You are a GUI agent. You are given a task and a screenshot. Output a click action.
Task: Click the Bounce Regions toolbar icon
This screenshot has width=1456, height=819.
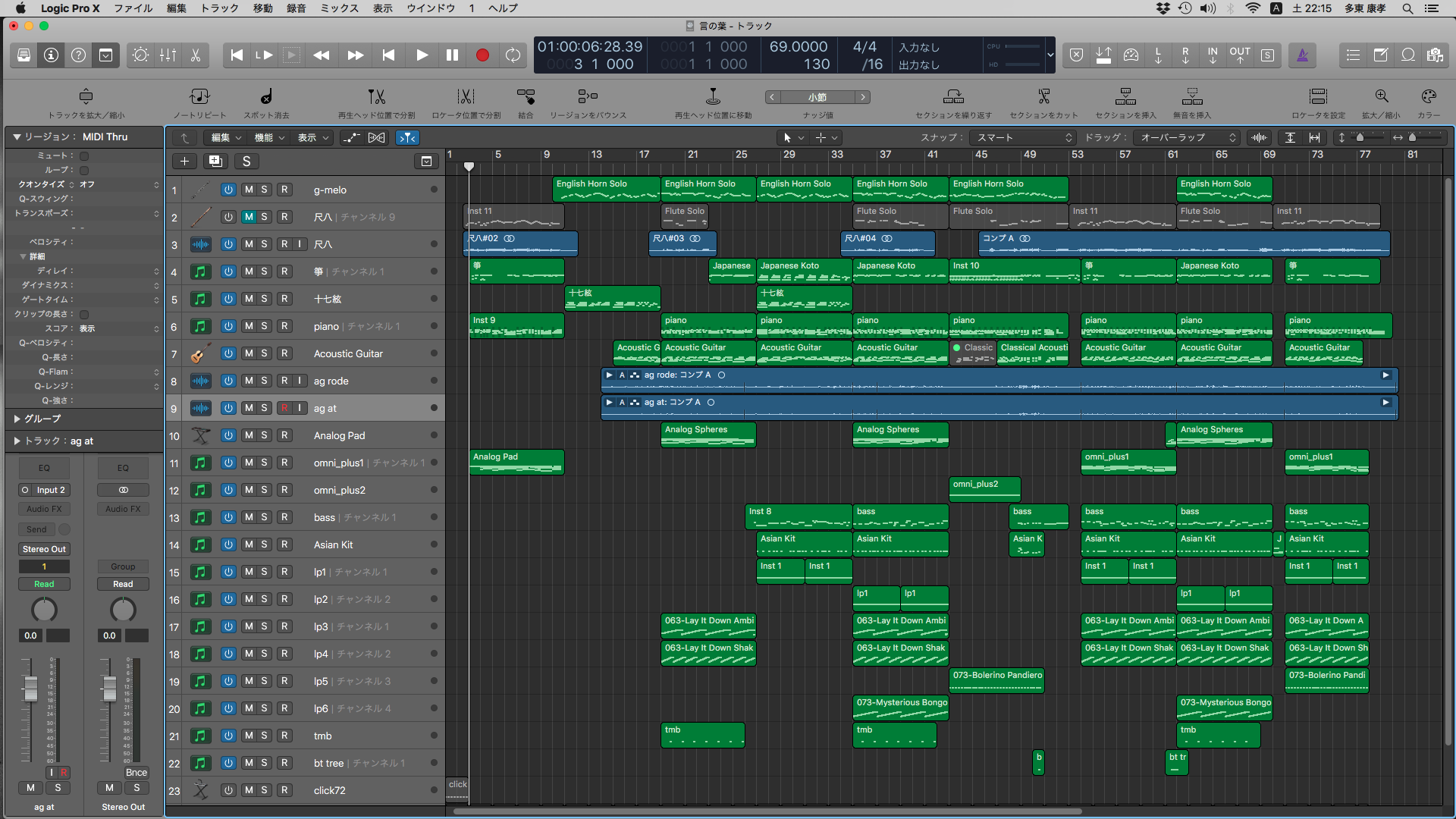point(588,97)
